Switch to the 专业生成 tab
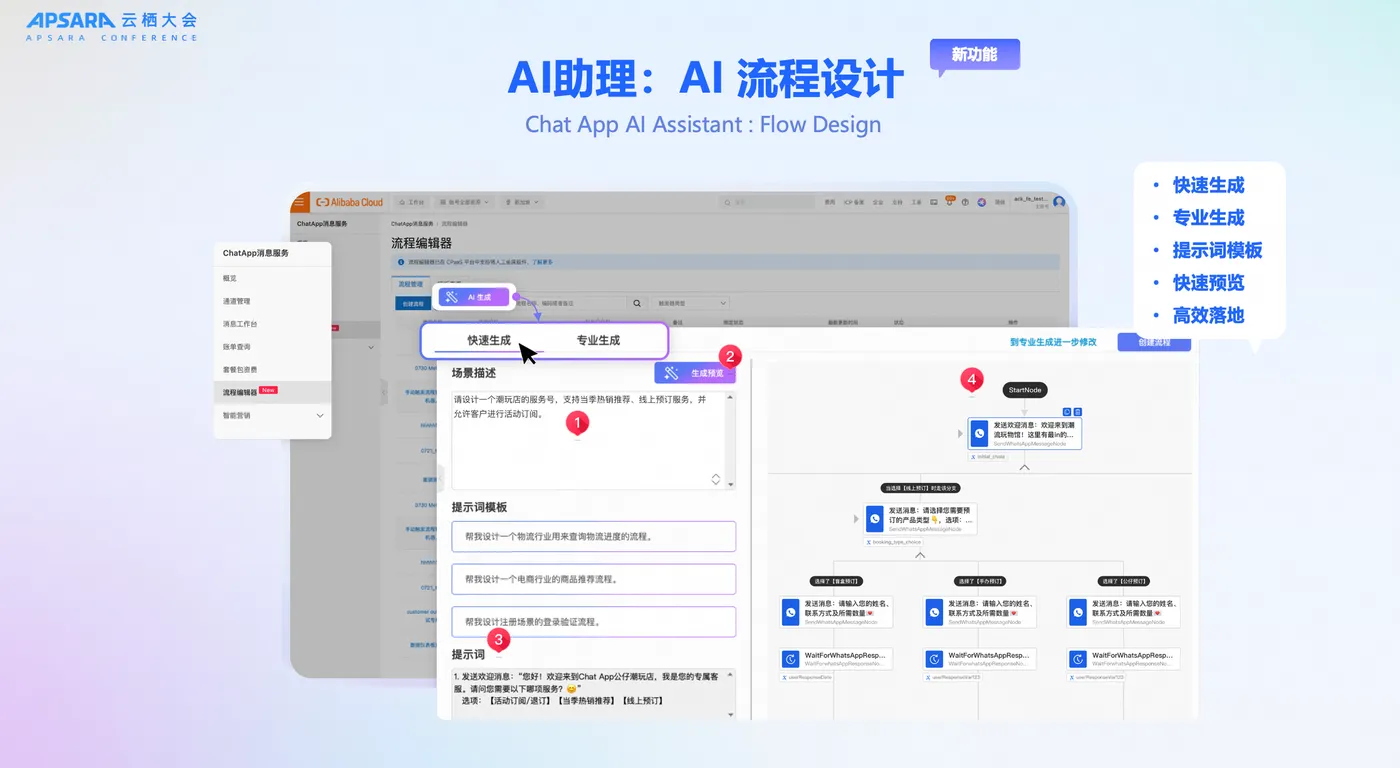Viewport: 1400px width, 768px height. pos(598,340)
